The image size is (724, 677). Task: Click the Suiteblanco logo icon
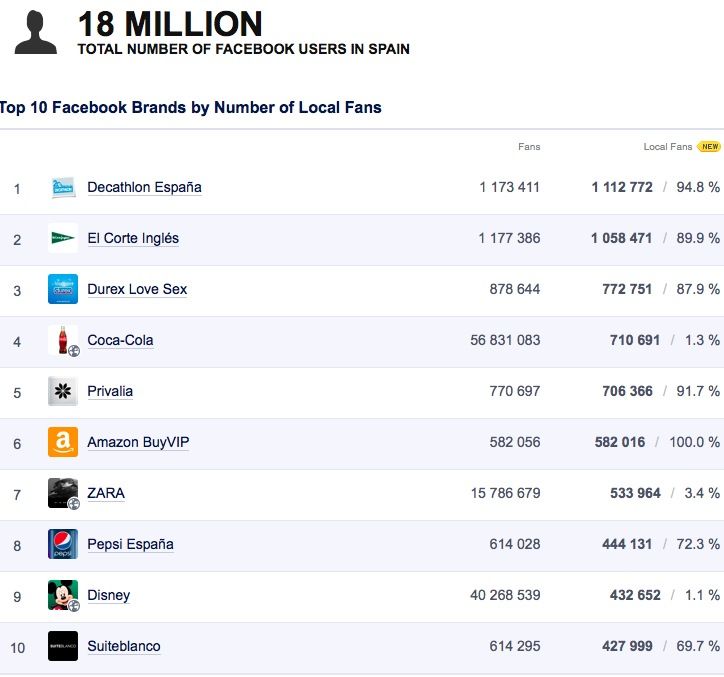pos(63,646)
